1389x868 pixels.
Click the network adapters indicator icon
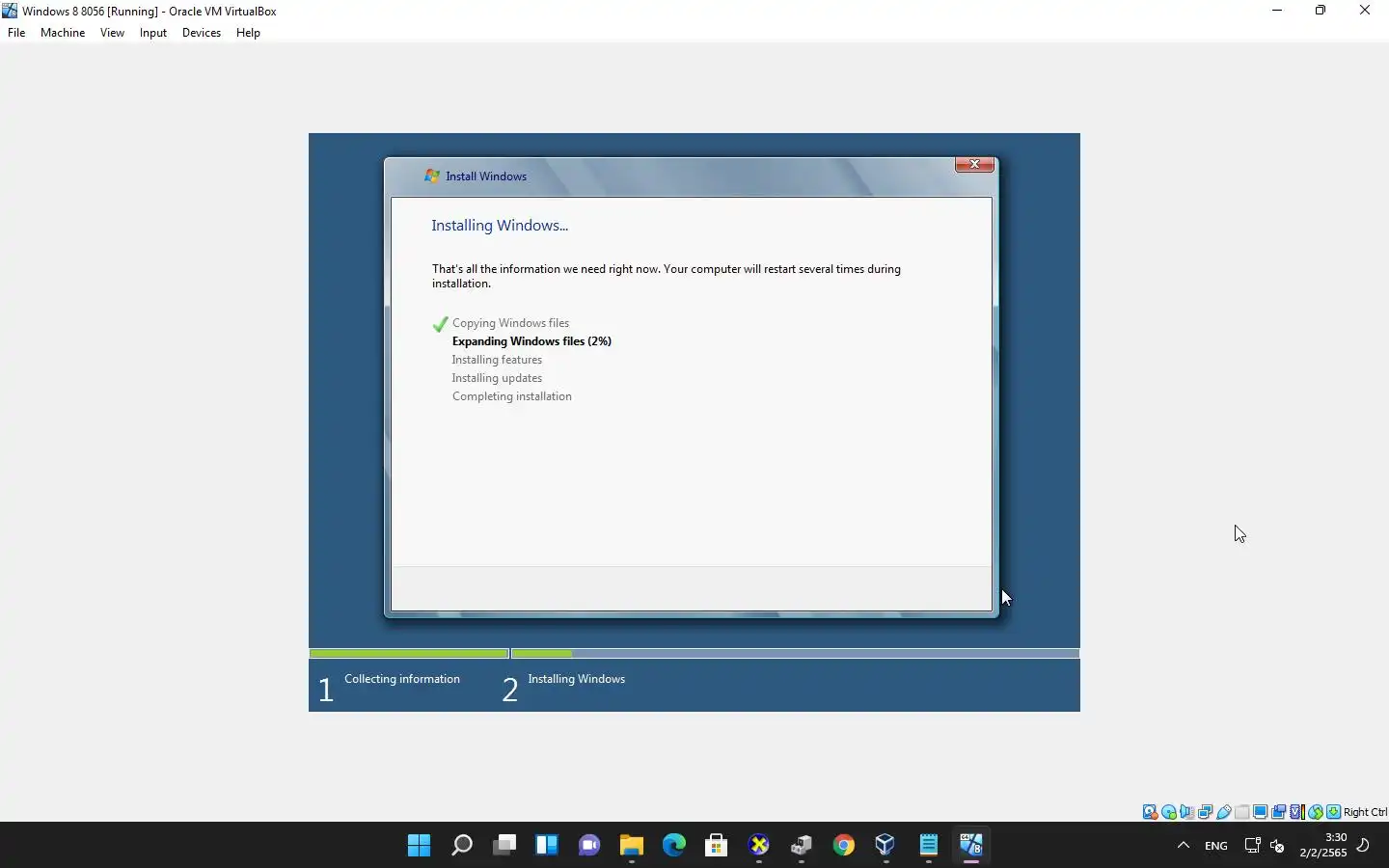tap(1206, 812)
